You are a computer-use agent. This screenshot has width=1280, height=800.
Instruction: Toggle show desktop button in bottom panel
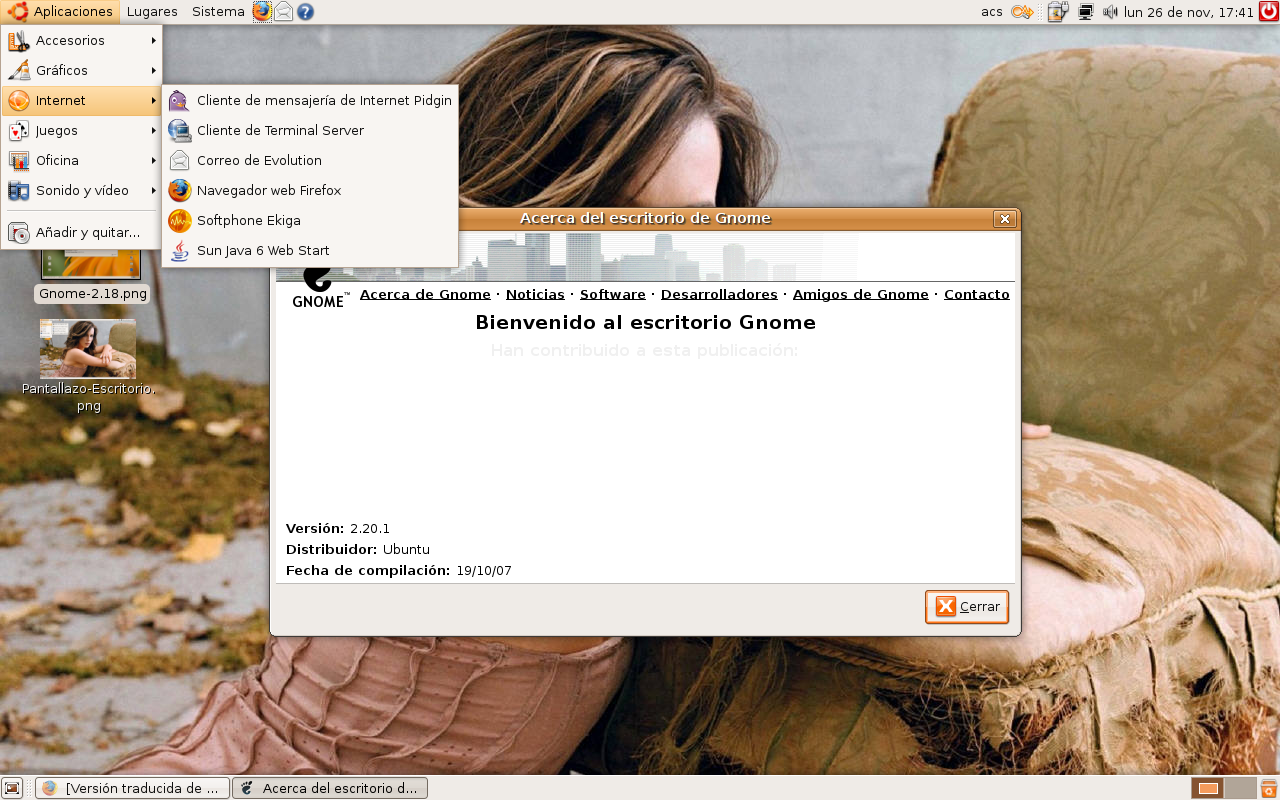(x=13, y=788)
